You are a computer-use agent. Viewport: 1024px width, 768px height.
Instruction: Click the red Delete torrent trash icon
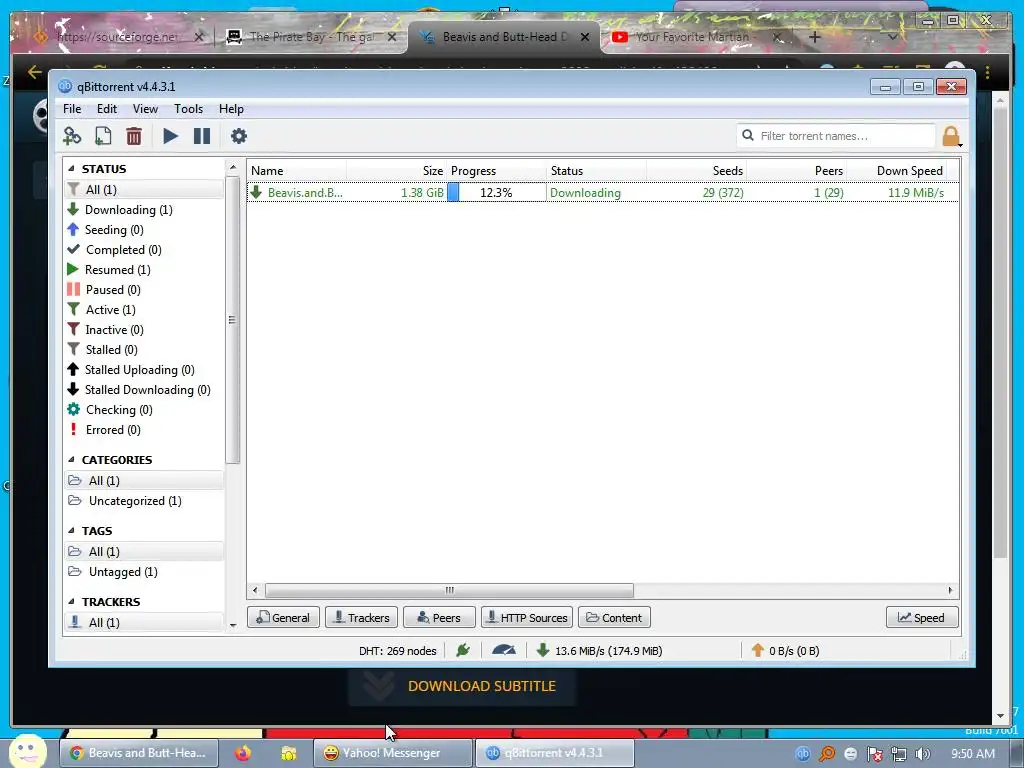134,136
